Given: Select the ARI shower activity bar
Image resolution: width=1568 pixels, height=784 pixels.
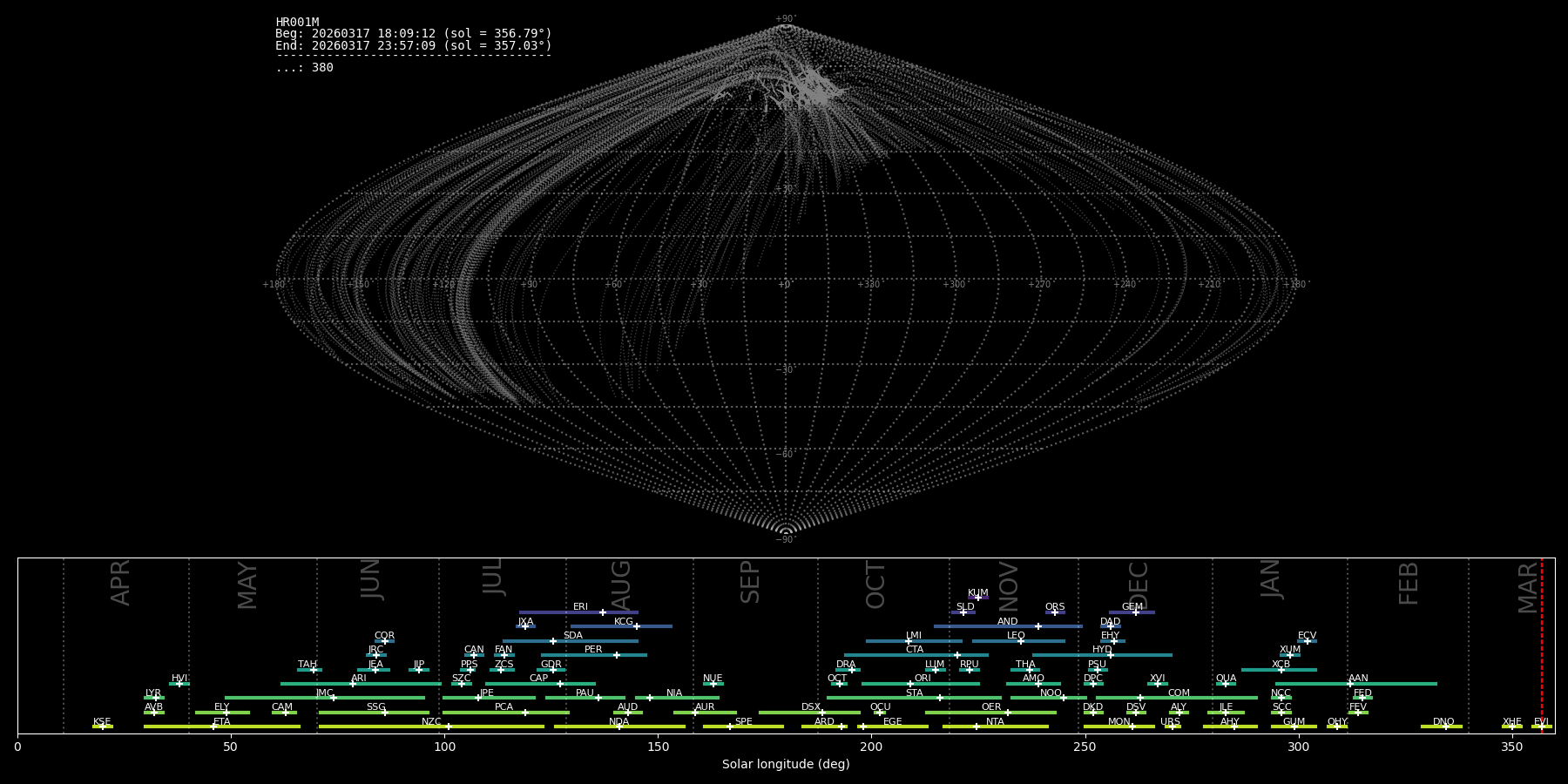Looking at the screenshot, I should coord(361,684).
